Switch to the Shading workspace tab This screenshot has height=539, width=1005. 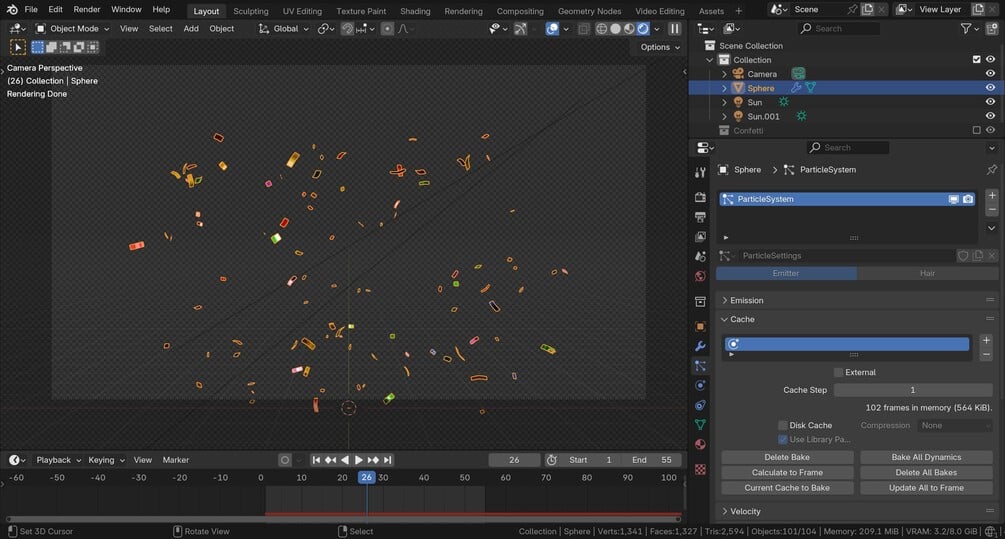(x=415, y=11)
